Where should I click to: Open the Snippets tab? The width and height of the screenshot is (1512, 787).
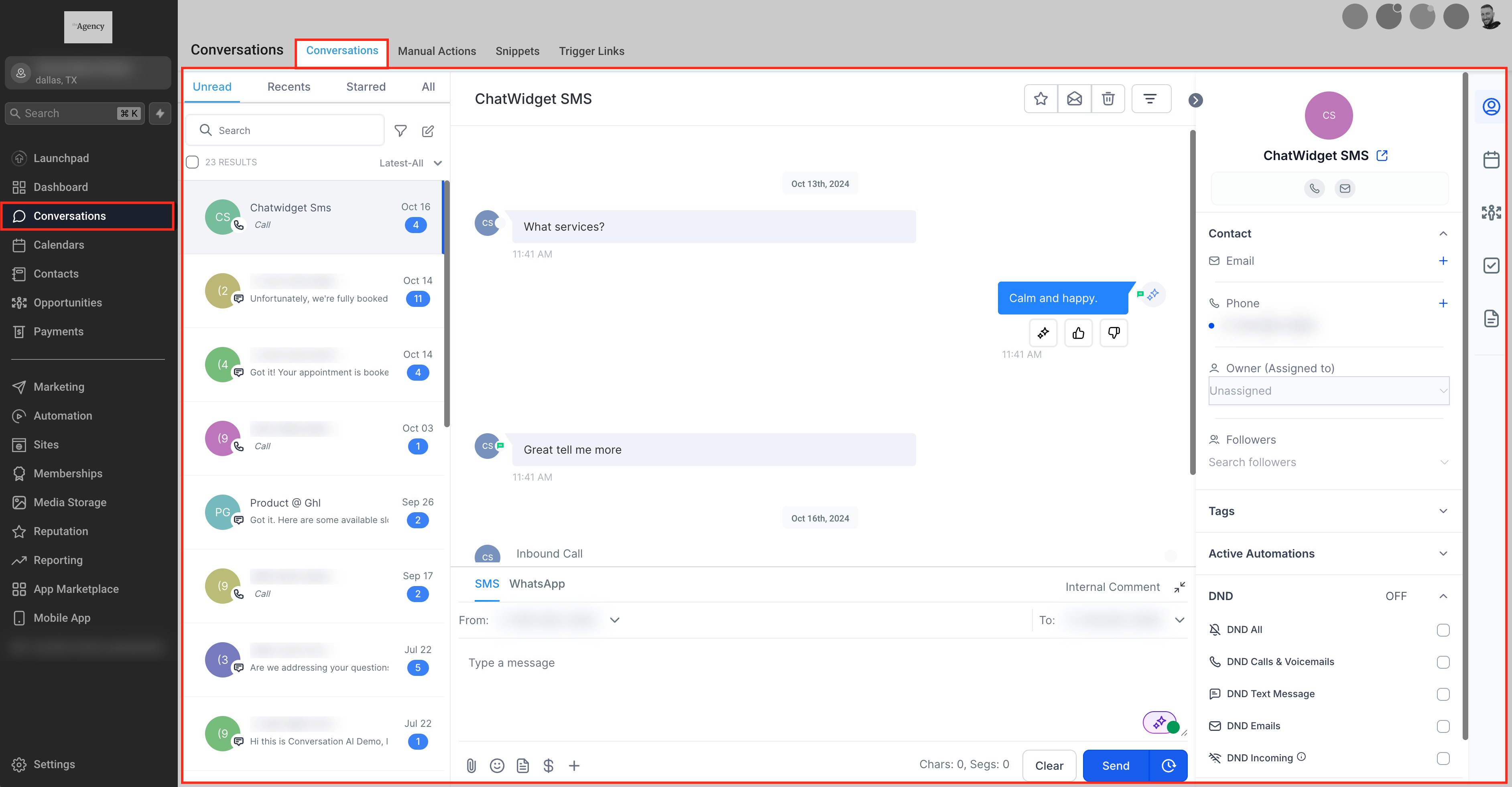[517, 51]
